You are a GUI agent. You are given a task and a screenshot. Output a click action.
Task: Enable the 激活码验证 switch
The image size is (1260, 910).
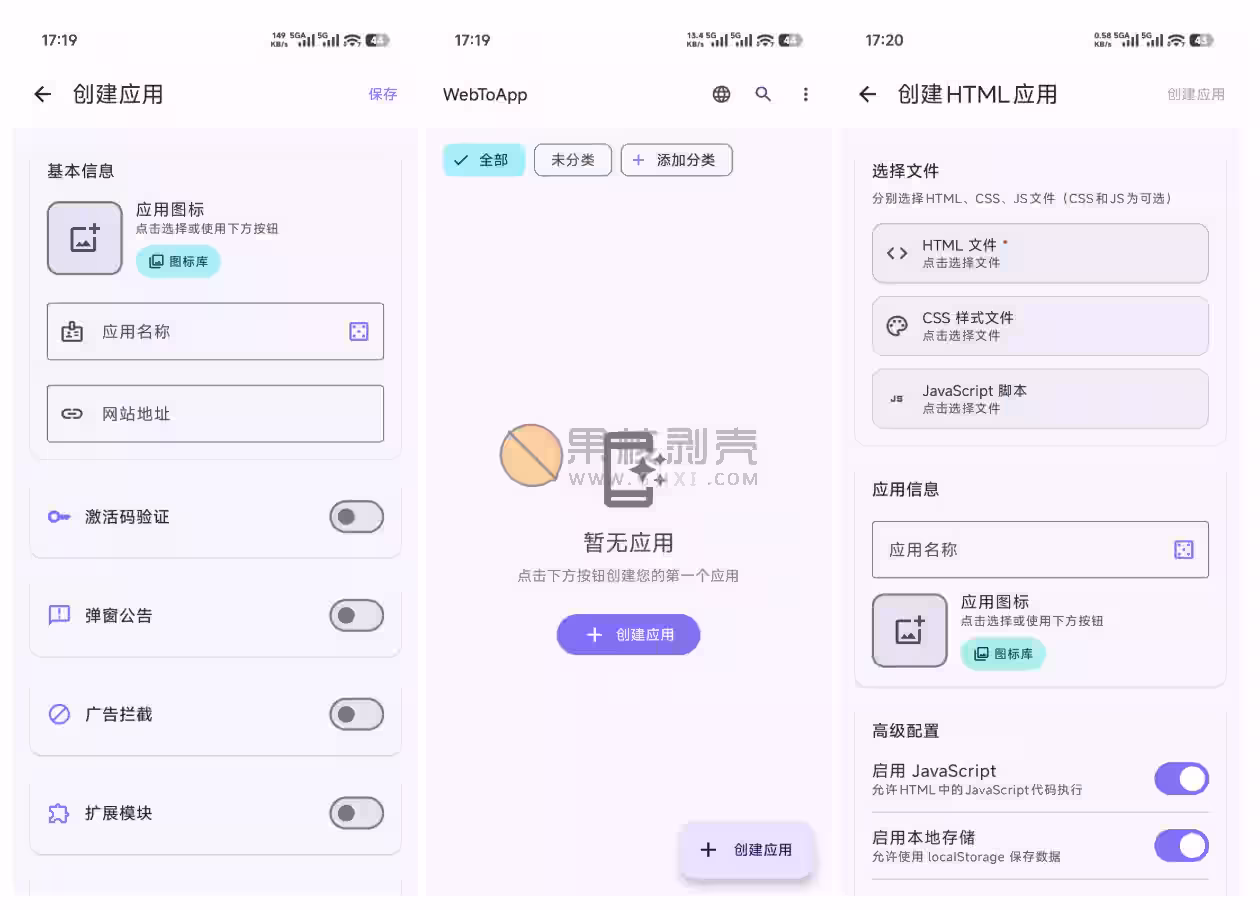tap(356, 517)
